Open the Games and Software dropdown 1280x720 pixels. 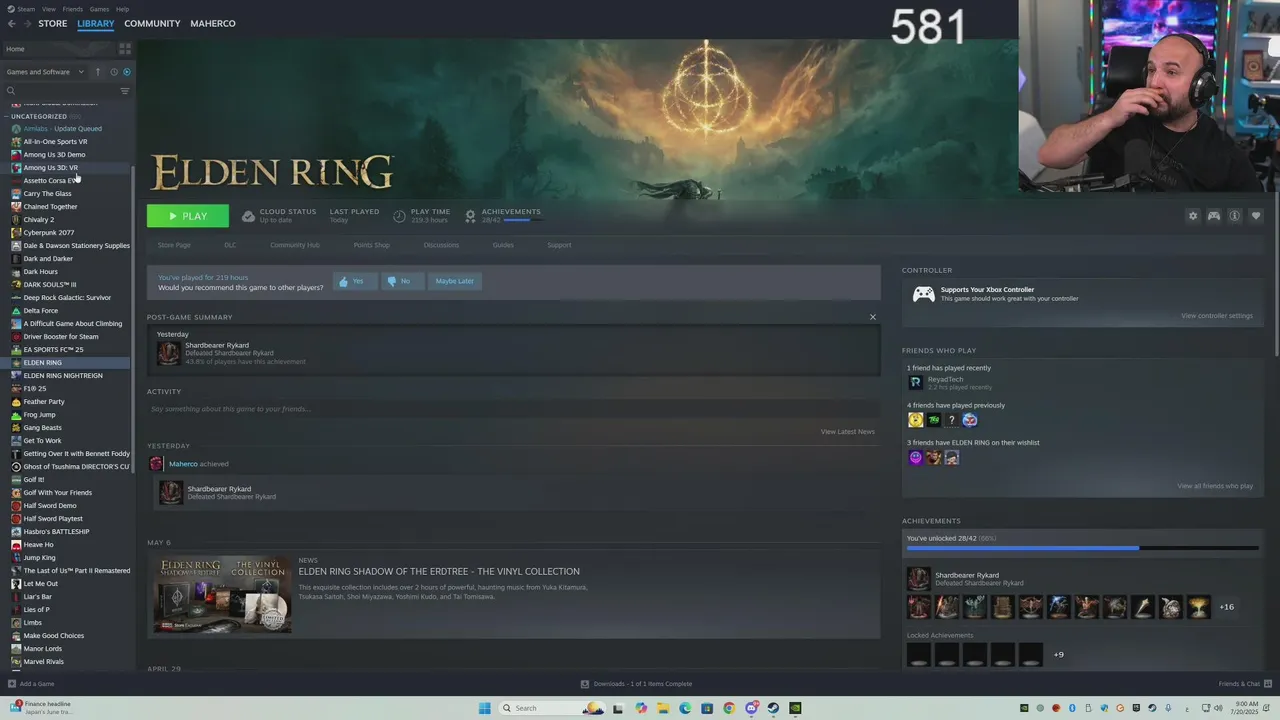(45, 72)
